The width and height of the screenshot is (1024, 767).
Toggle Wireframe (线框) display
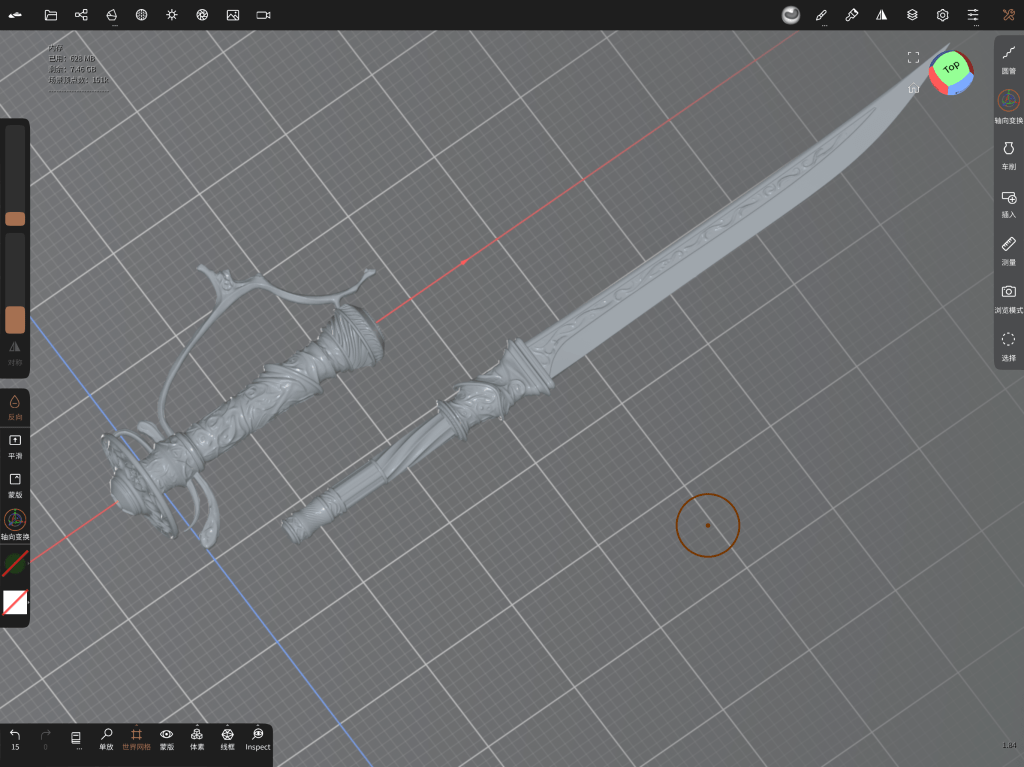tap(227, 739)
